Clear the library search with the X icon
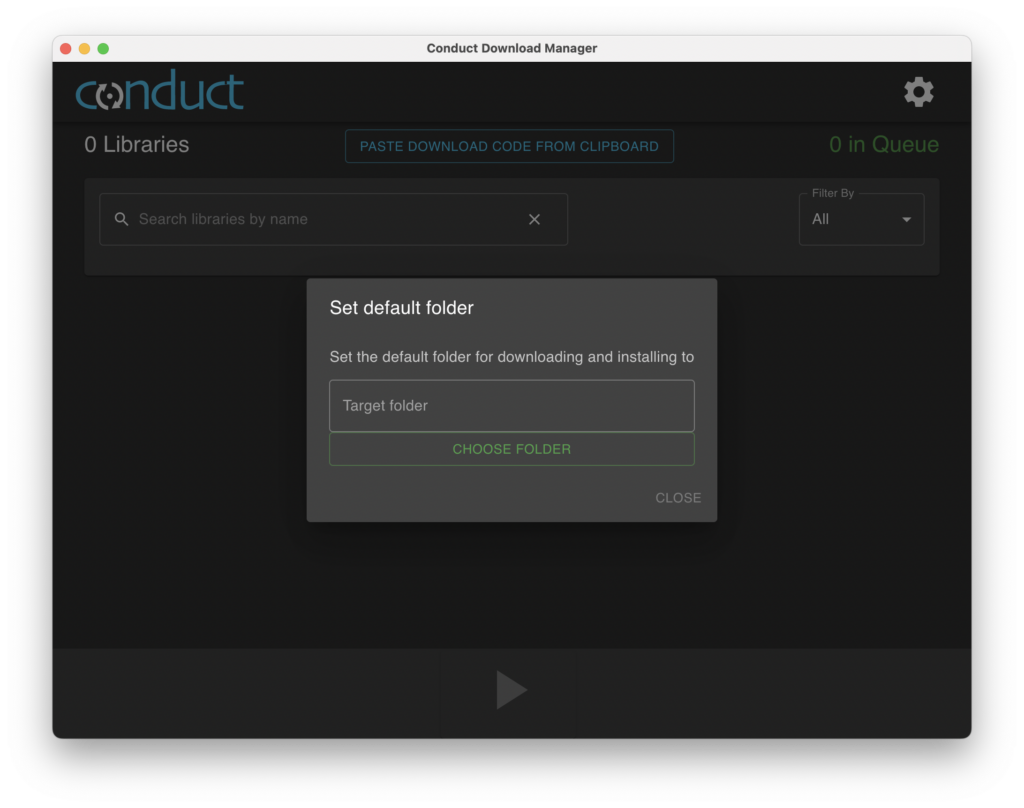Image resolution: width=1024 pixels, height=808 pixels. pyautogui.click(x=534, y=219)
